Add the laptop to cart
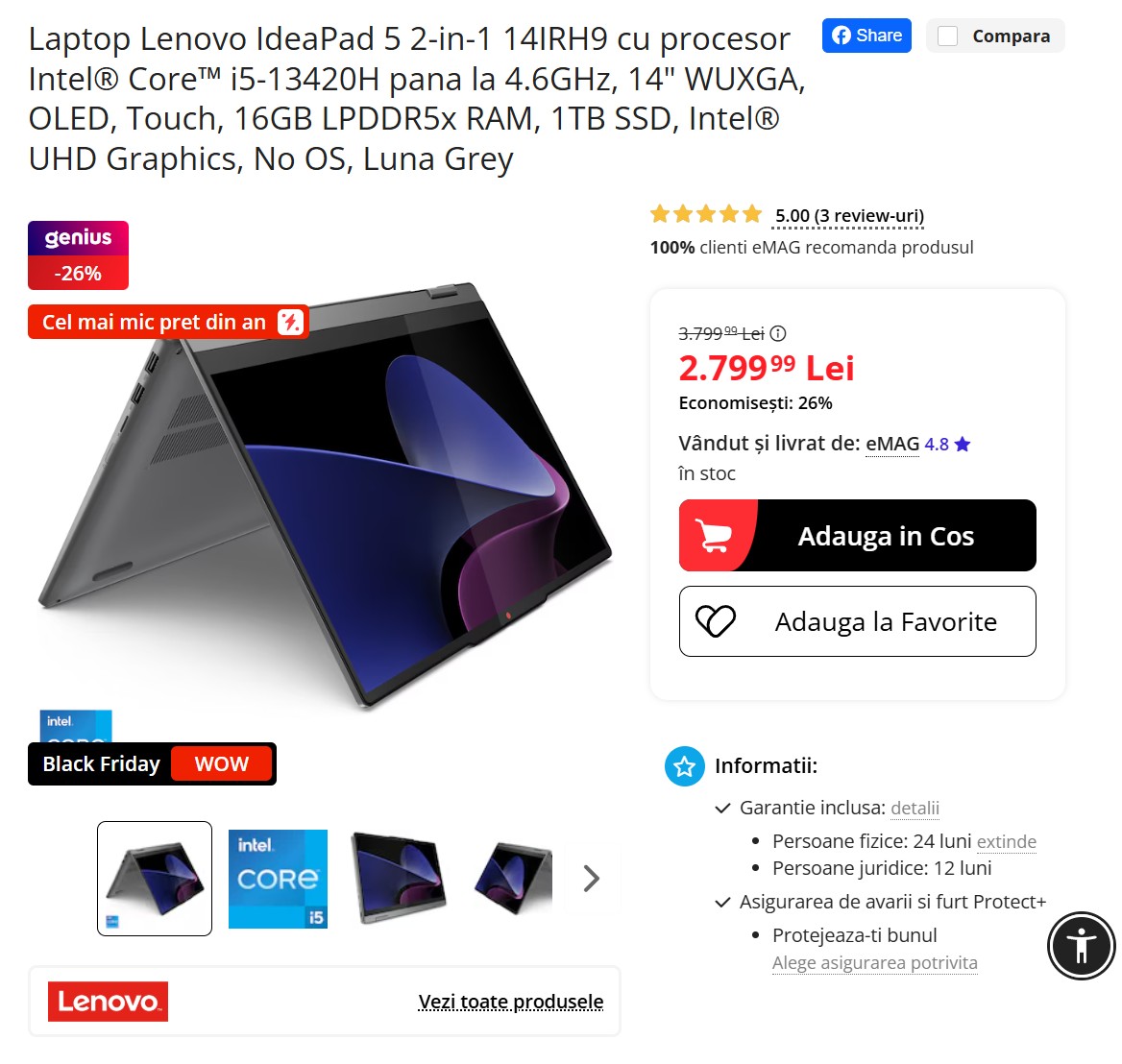The image size is (1122, 1064). point(857,535)
